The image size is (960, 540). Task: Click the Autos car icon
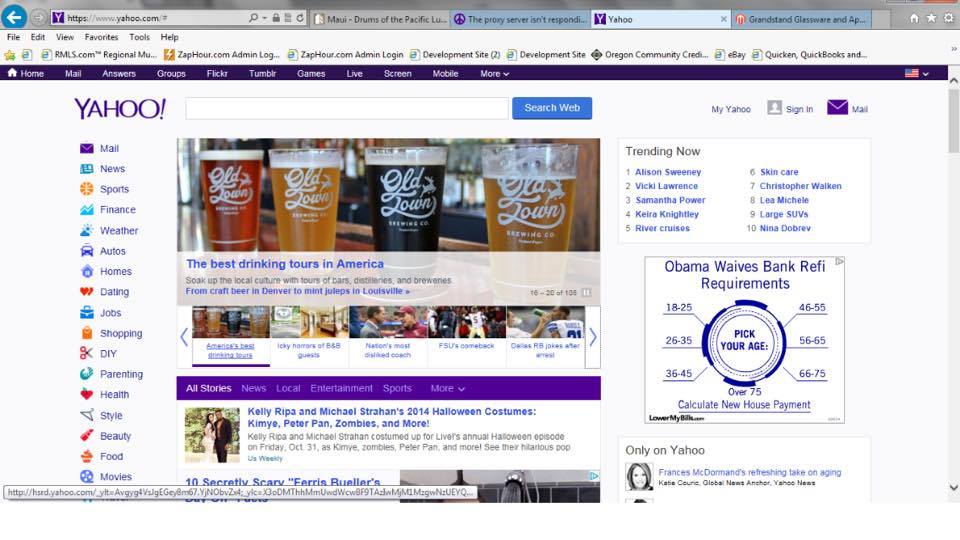(x=86, y=250)
